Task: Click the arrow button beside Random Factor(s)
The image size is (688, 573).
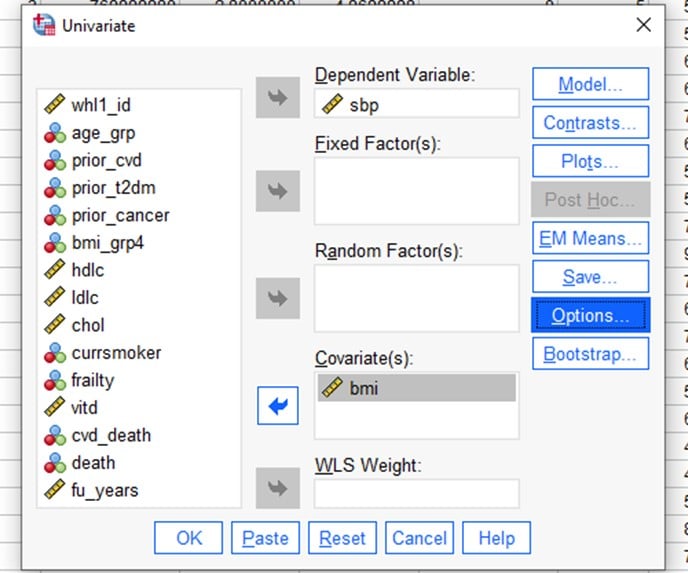Action: [277, 297]
